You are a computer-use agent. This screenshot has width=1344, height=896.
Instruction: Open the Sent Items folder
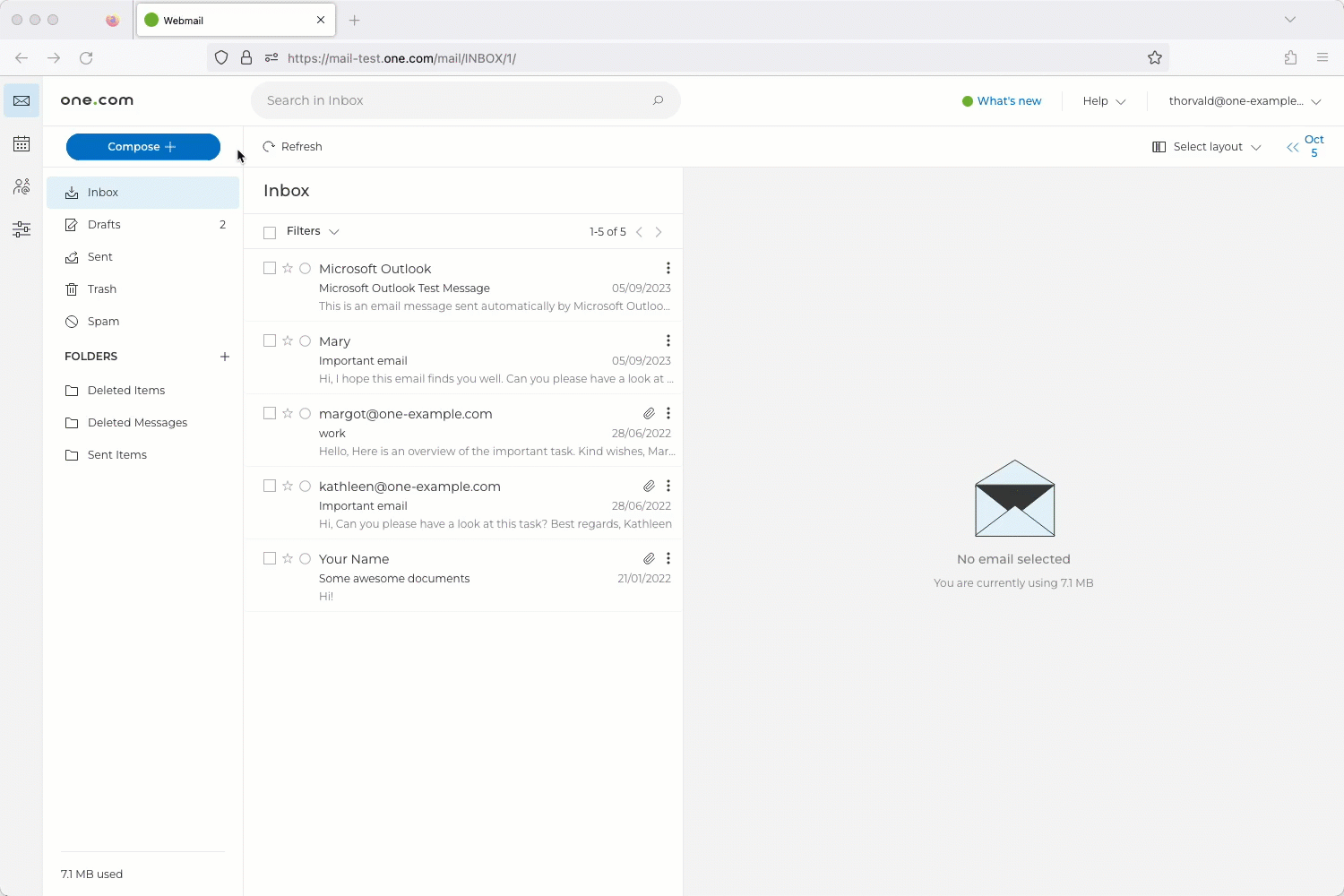[116, 455]
